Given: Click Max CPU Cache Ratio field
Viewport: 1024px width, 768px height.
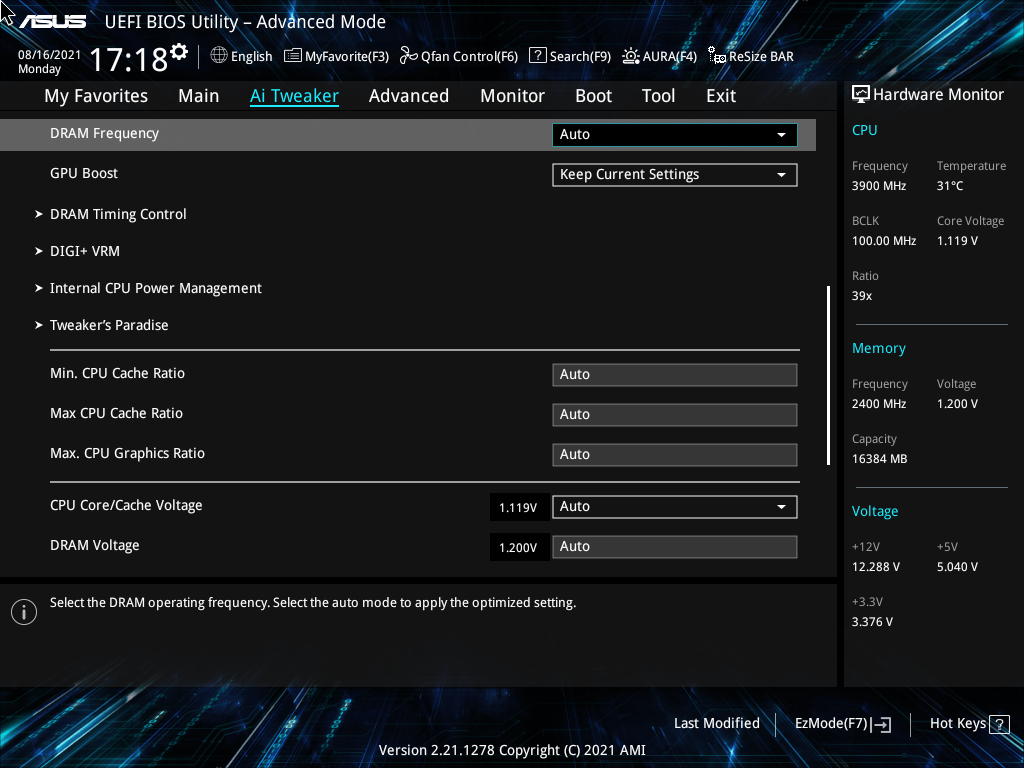Looking at the screenshot, I should tap(675, 415).
